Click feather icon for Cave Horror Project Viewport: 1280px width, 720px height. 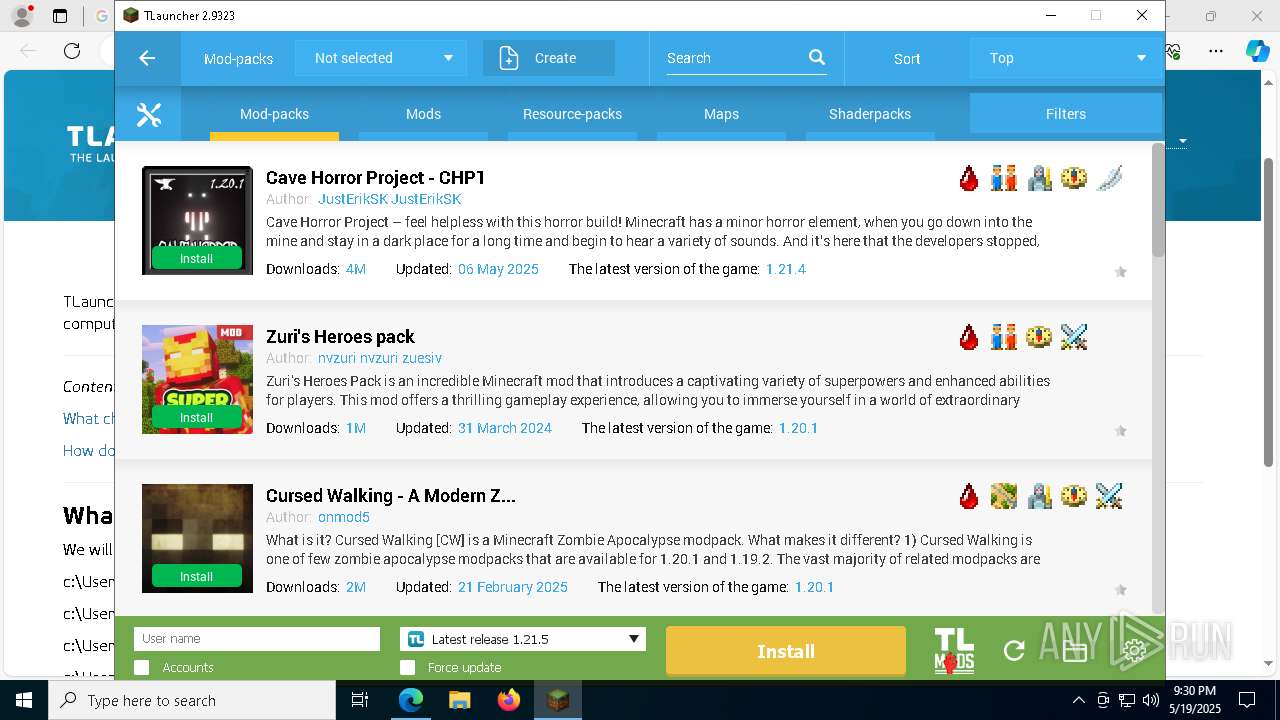pyautogui.click(x=1109, y=178)
